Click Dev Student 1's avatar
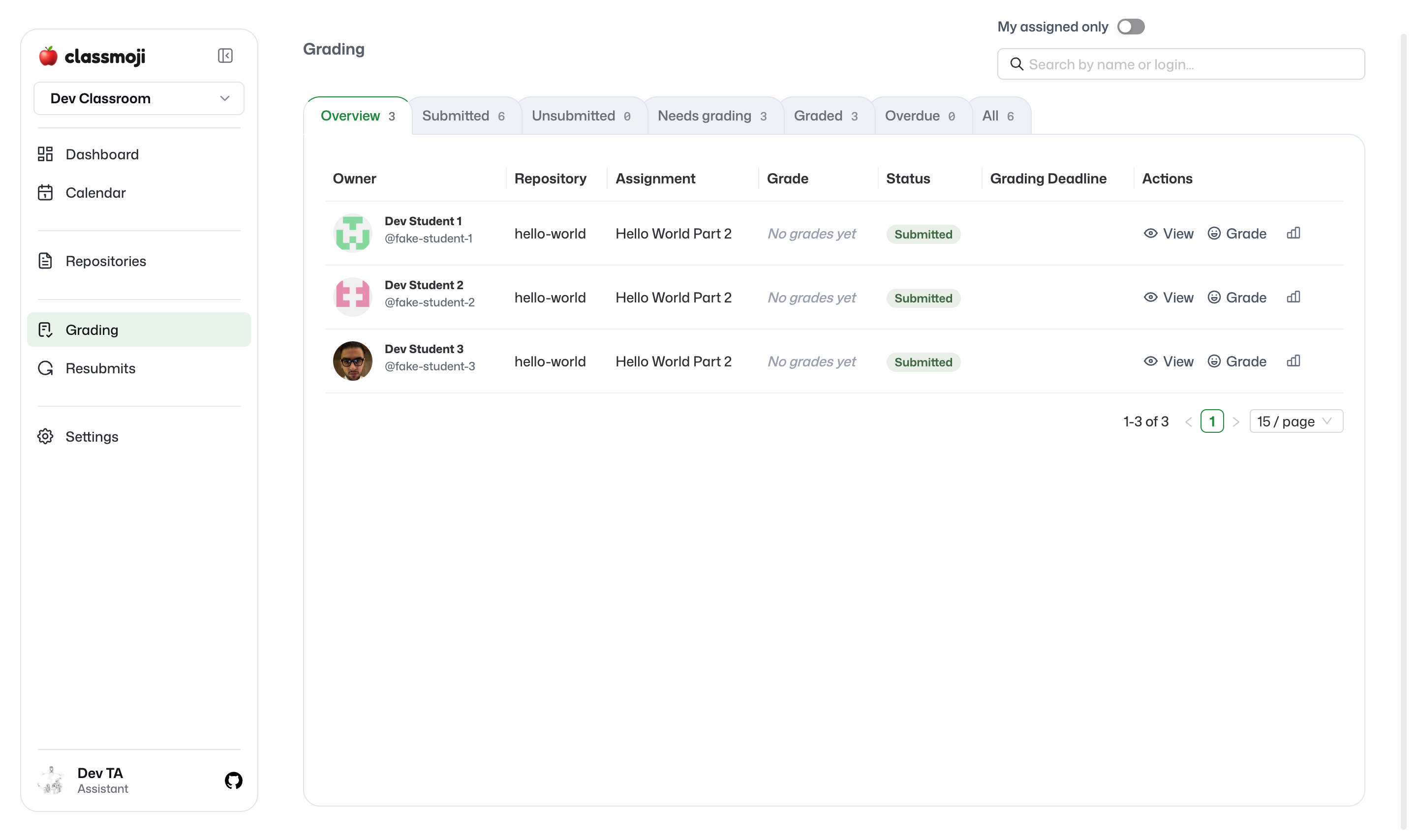This screenshot has width=1417, height=840. 352,233
